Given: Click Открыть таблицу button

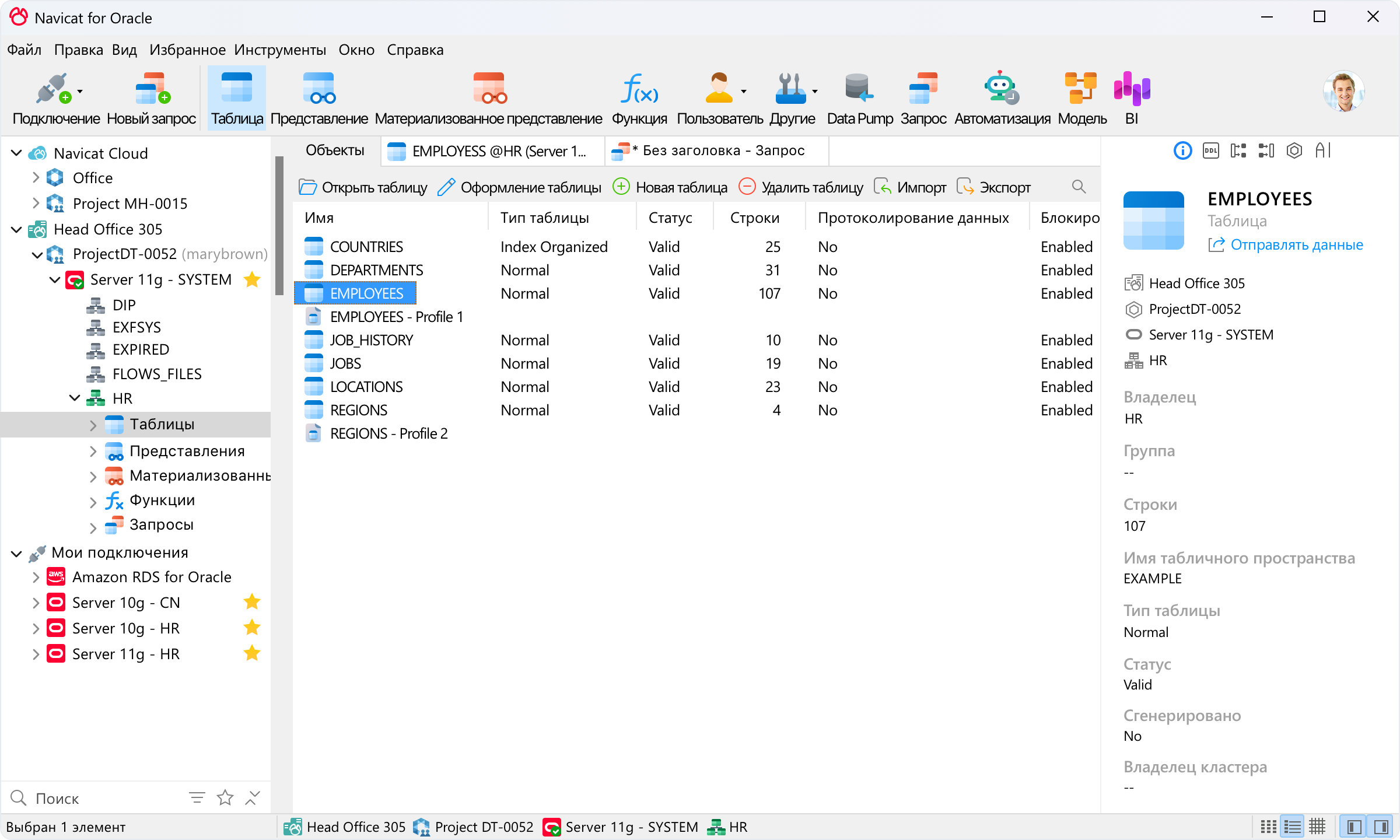Looking at the screenshot, I should coord(363,187).
